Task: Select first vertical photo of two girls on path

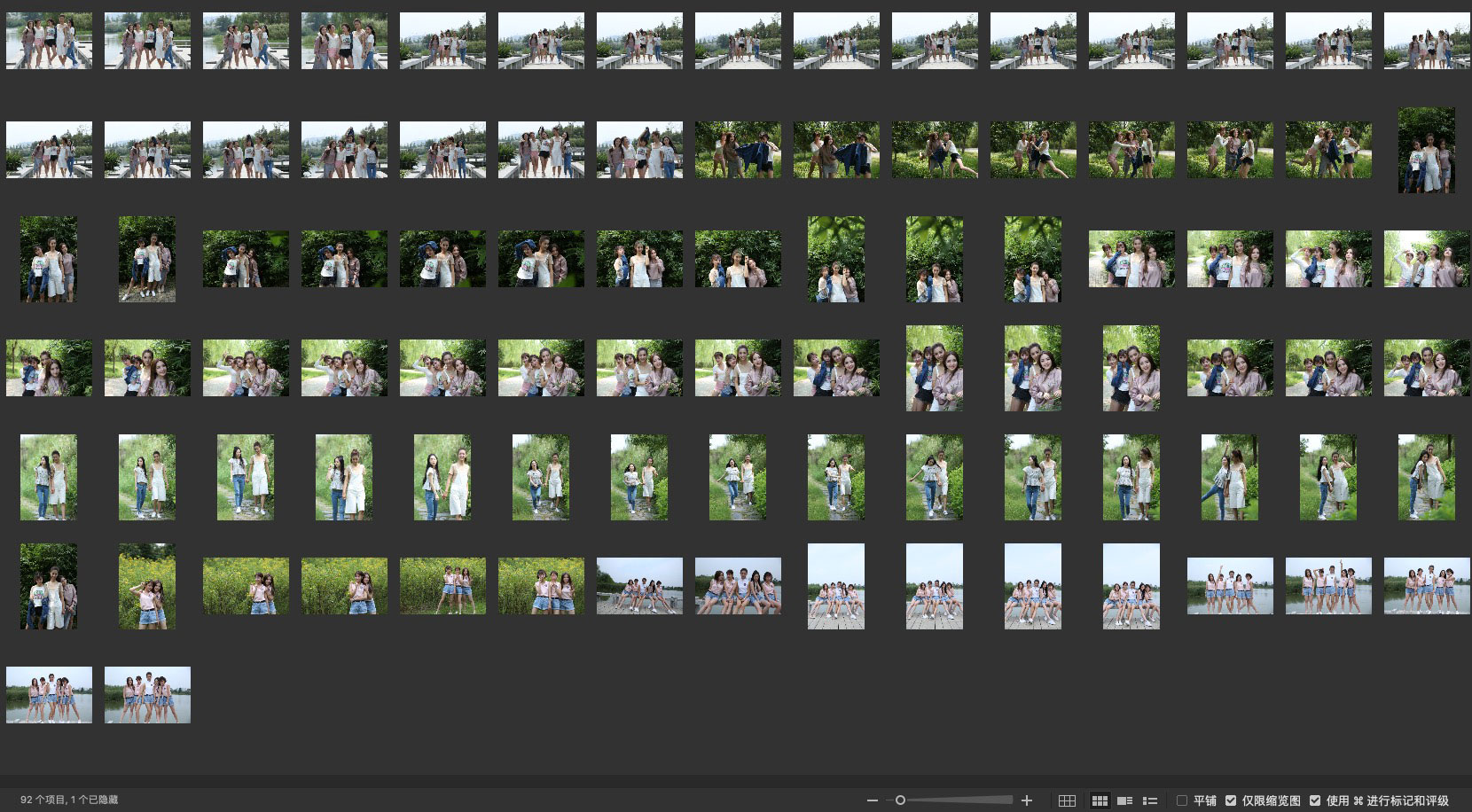Action: pos(49,477)
